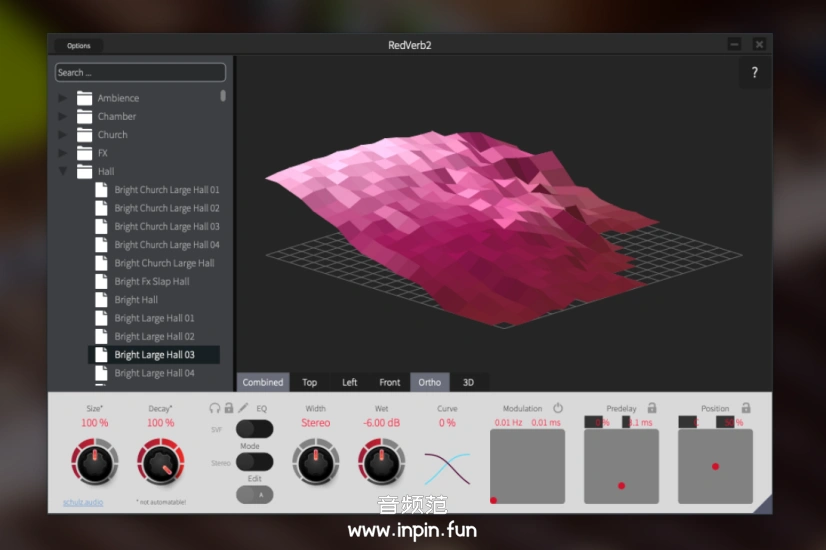Select the EQ pencil edit icon
Screen dimensions: 826x550
point(243,408)
